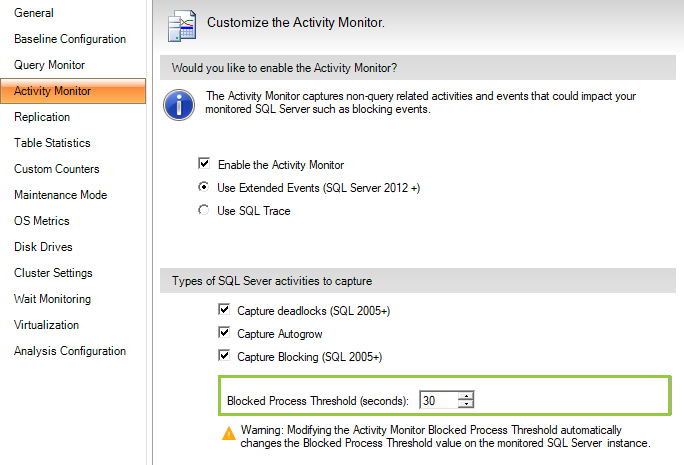The image size is (684, 465).
Task: Disable Capture Blocking (SQL 2005+) checkbox
Action: coord(223,357)
